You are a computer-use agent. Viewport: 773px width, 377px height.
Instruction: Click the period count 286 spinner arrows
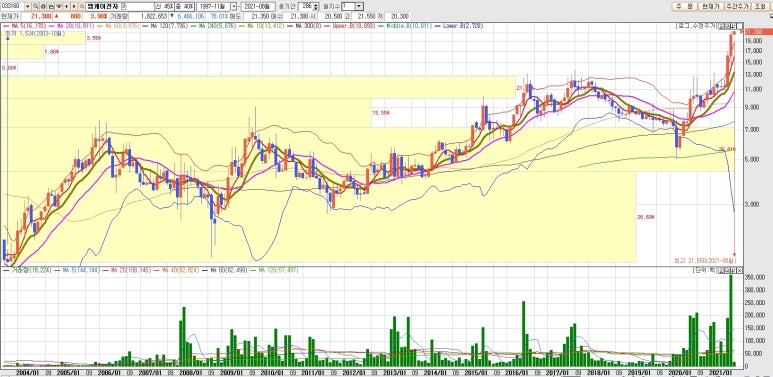click(x=316, y=6)
